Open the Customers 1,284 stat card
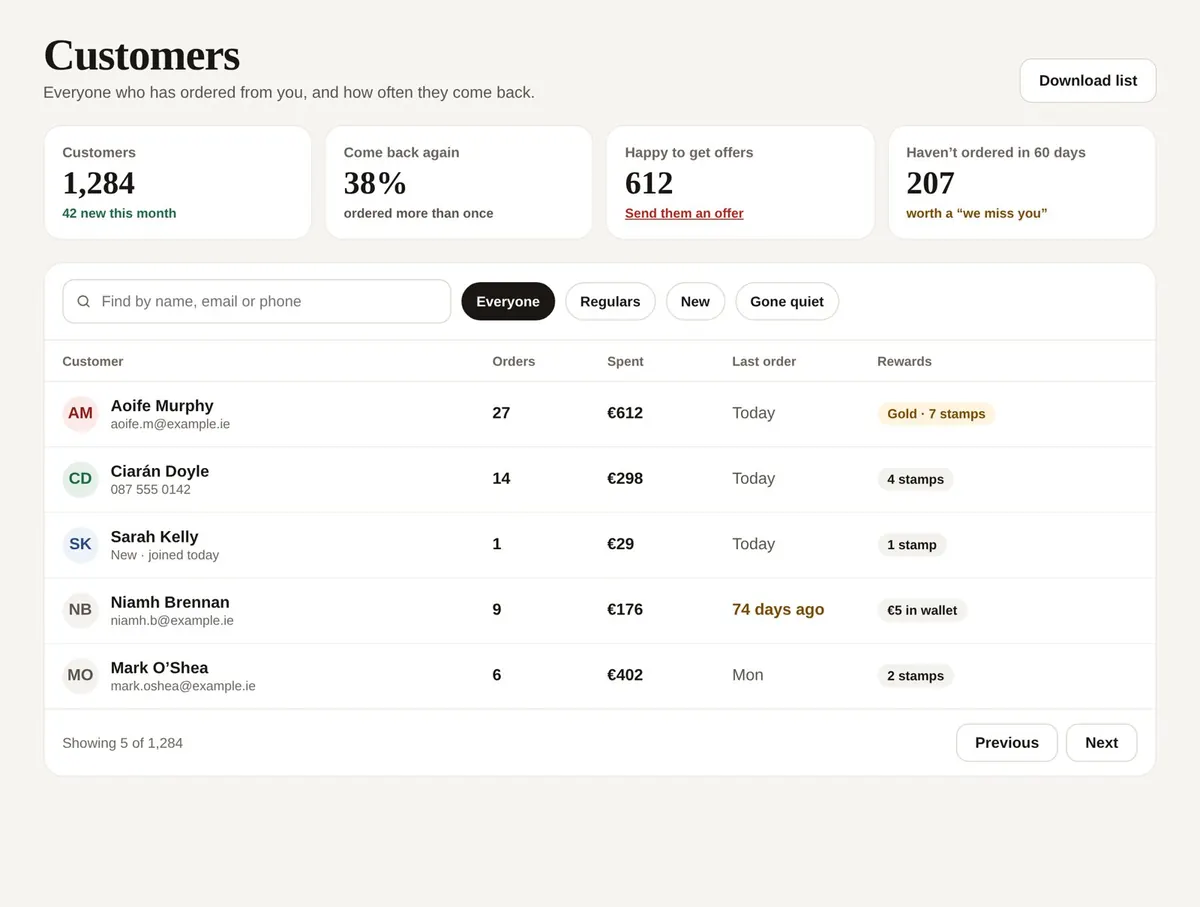This screenshot has height=907, width=1200. point(178,182)
